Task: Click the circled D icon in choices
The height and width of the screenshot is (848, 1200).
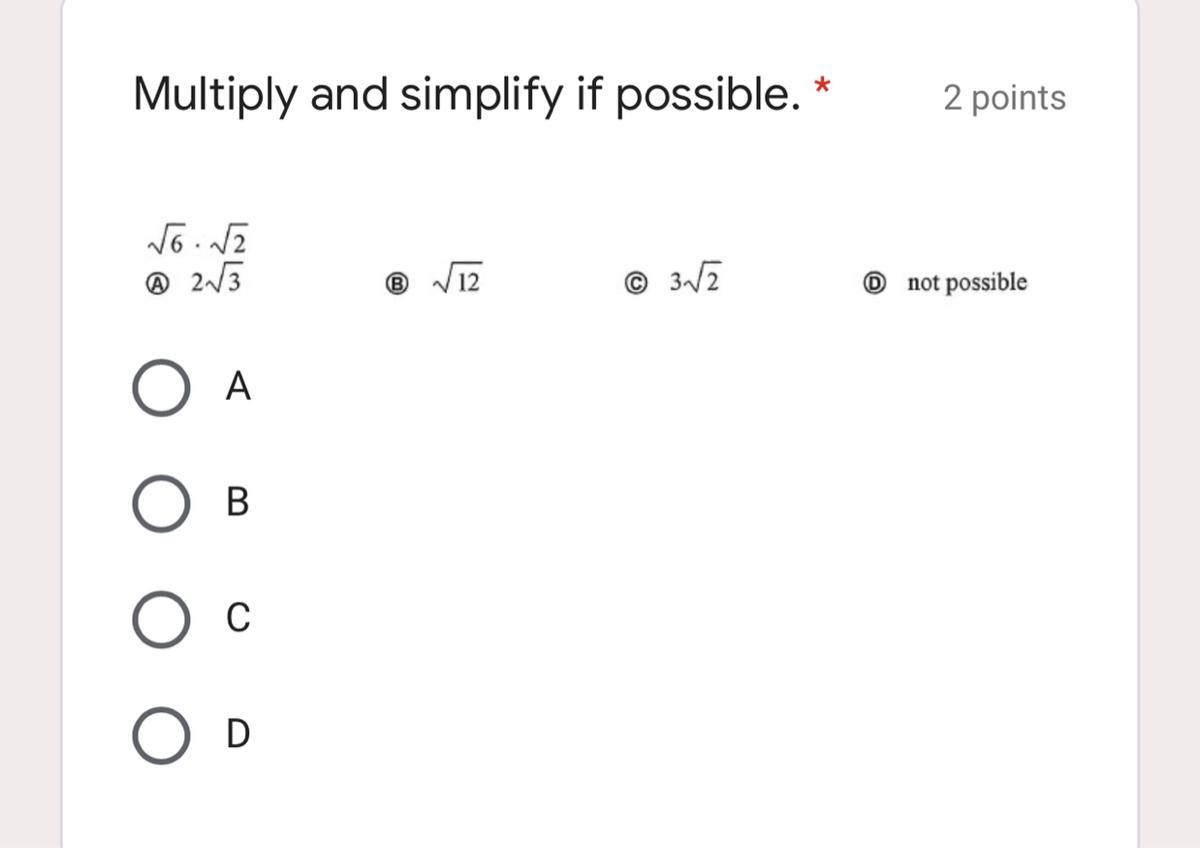Action: pyautogui.click(x=874, y=284)
